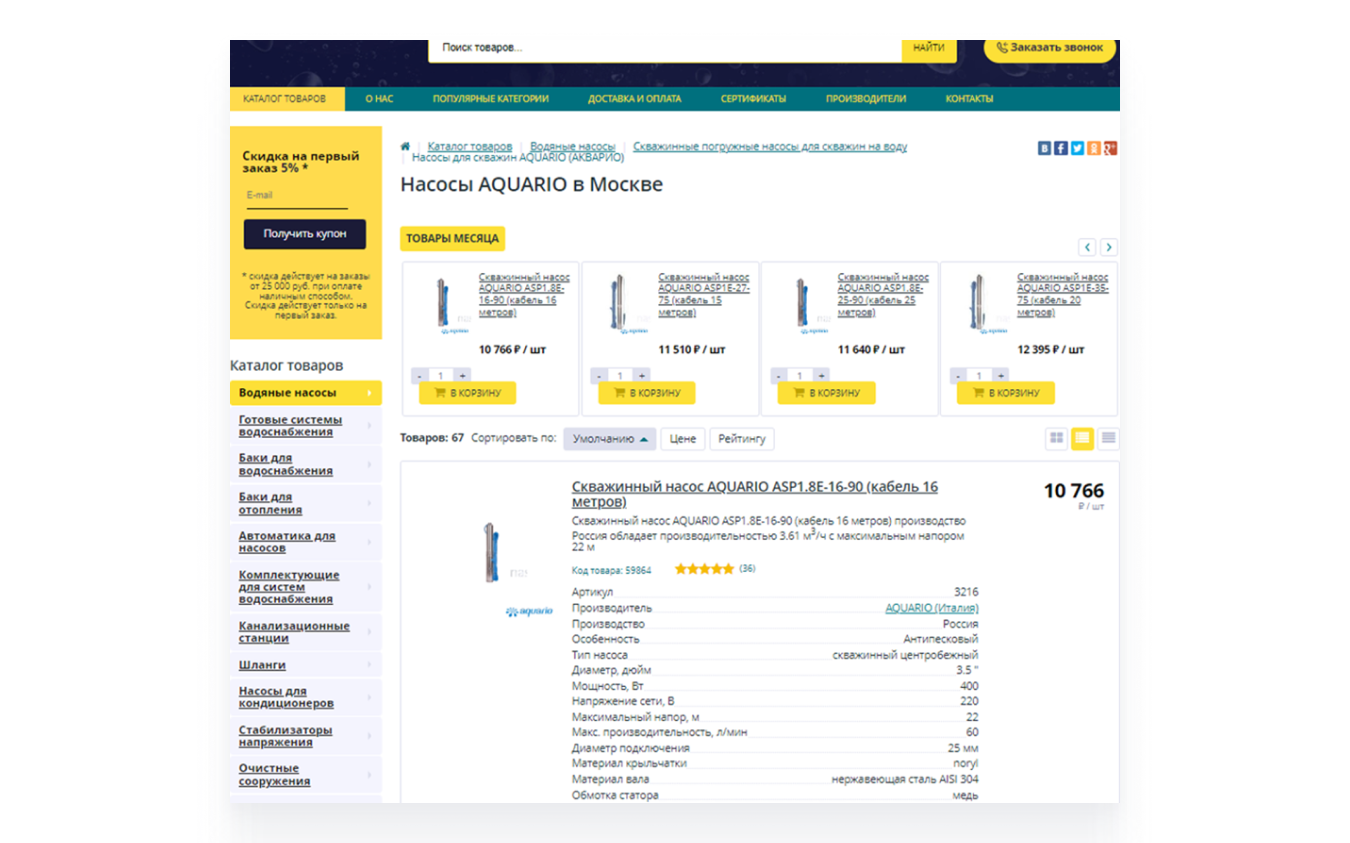Open Каталог товаров breadcrumb link
The height and width of the screenshot is (843, 1350).
470,146
